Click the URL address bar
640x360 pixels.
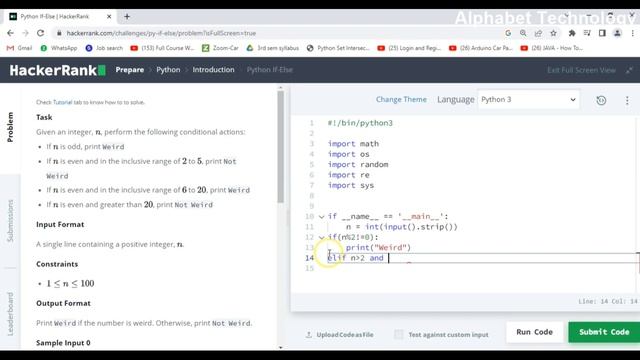coord(278,33)
